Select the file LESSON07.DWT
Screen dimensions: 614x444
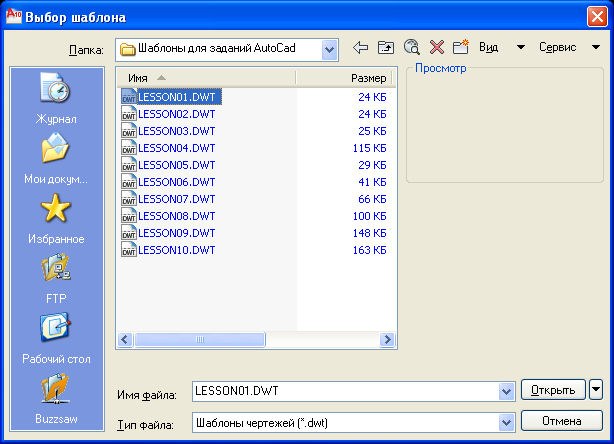point(177,199)
